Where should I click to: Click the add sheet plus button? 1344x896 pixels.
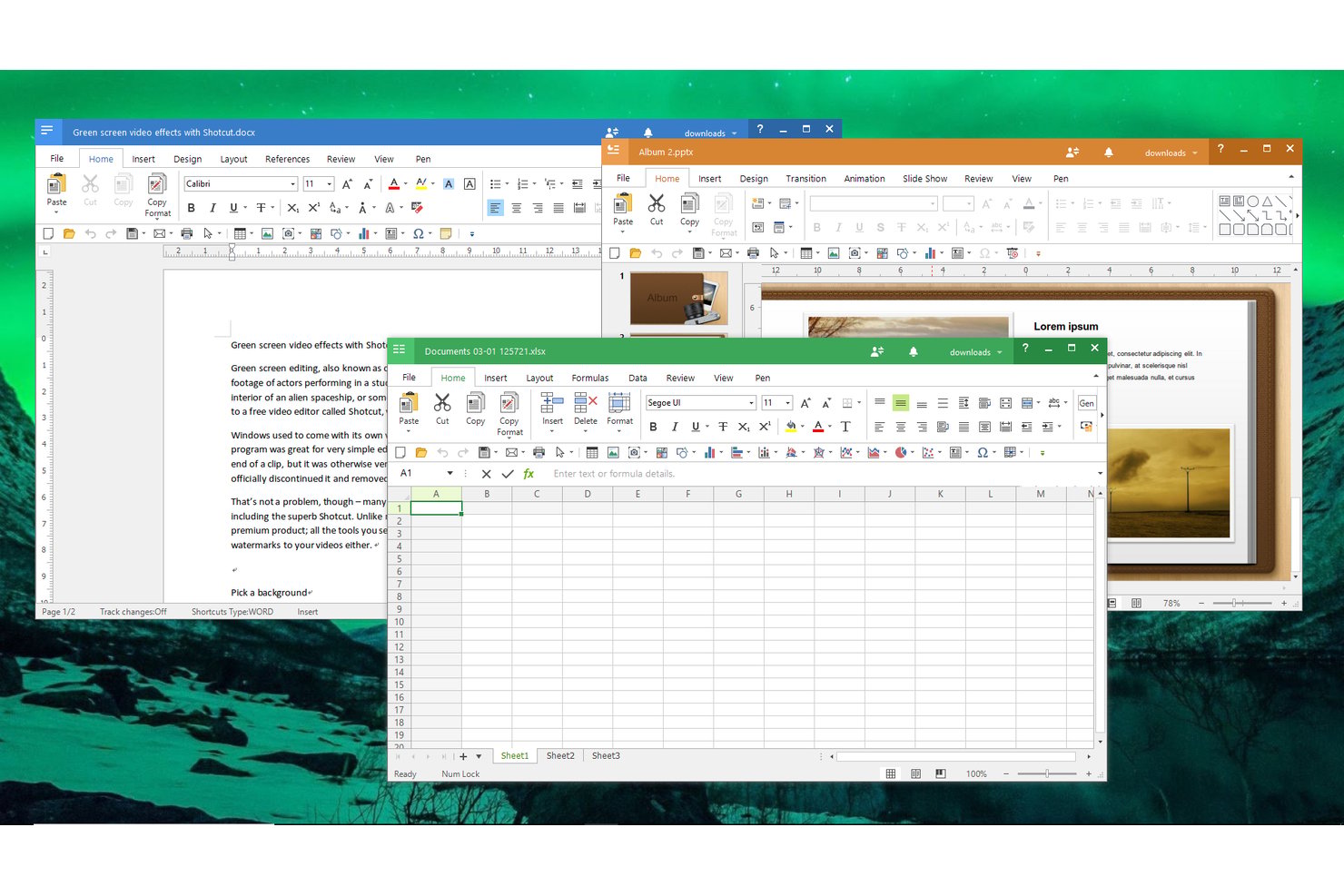click(463, 756)
